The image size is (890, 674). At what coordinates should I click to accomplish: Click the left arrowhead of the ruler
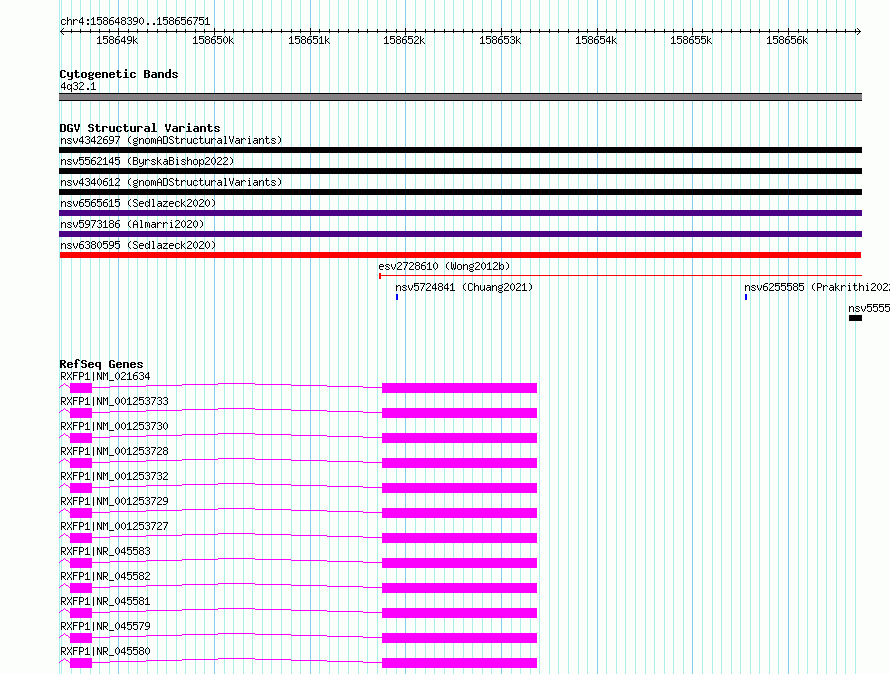62,32
